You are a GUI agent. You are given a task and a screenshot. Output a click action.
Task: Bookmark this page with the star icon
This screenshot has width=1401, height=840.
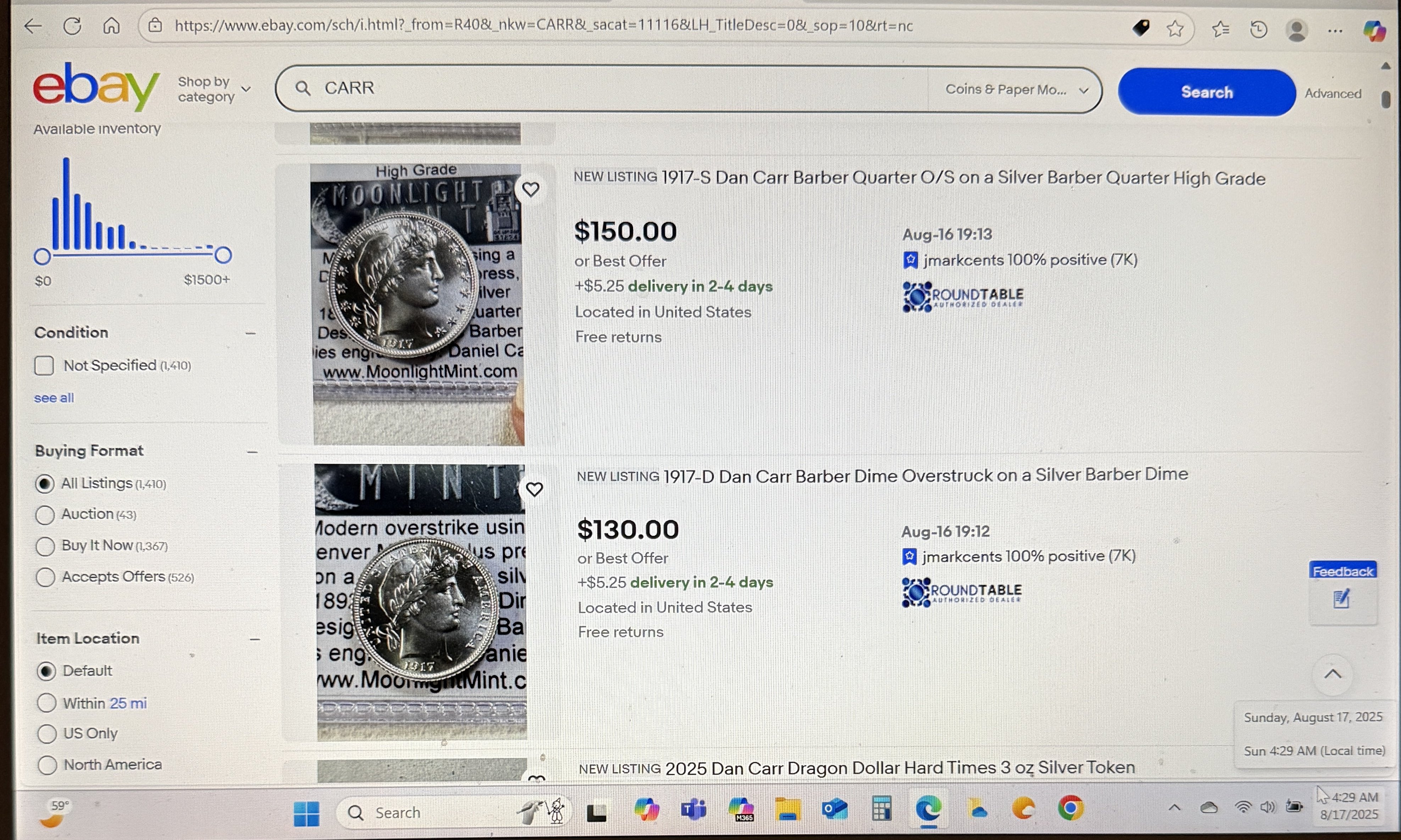pyautogui.click(x=1175, y=28)
